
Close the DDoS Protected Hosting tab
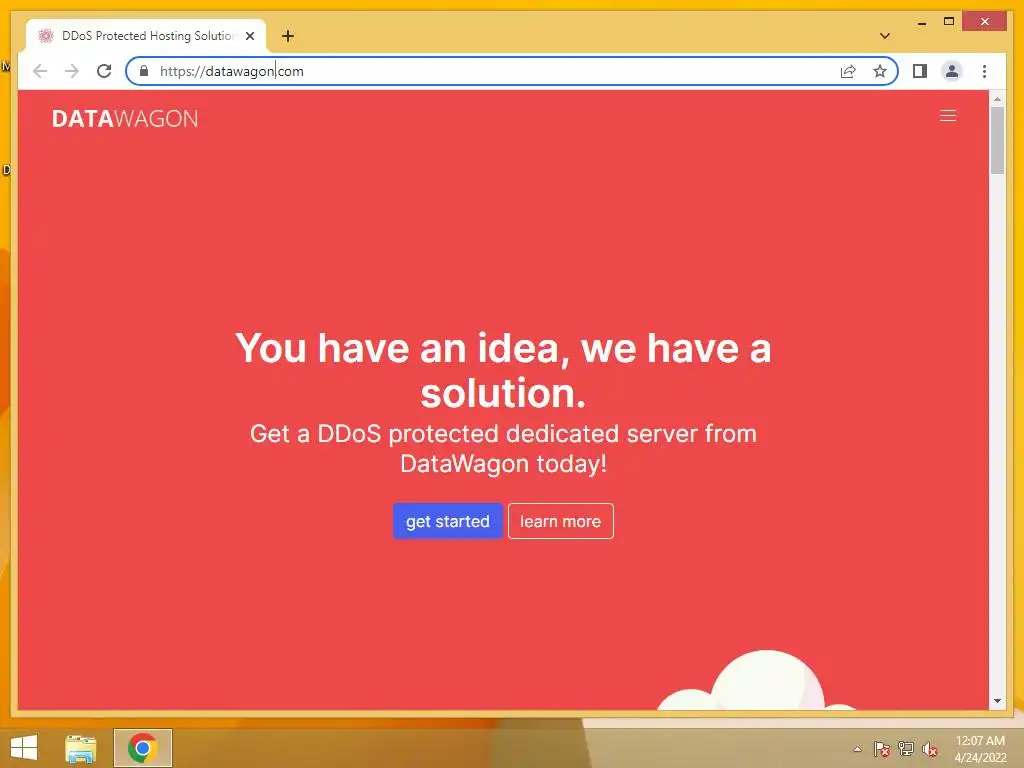point(249,36)
